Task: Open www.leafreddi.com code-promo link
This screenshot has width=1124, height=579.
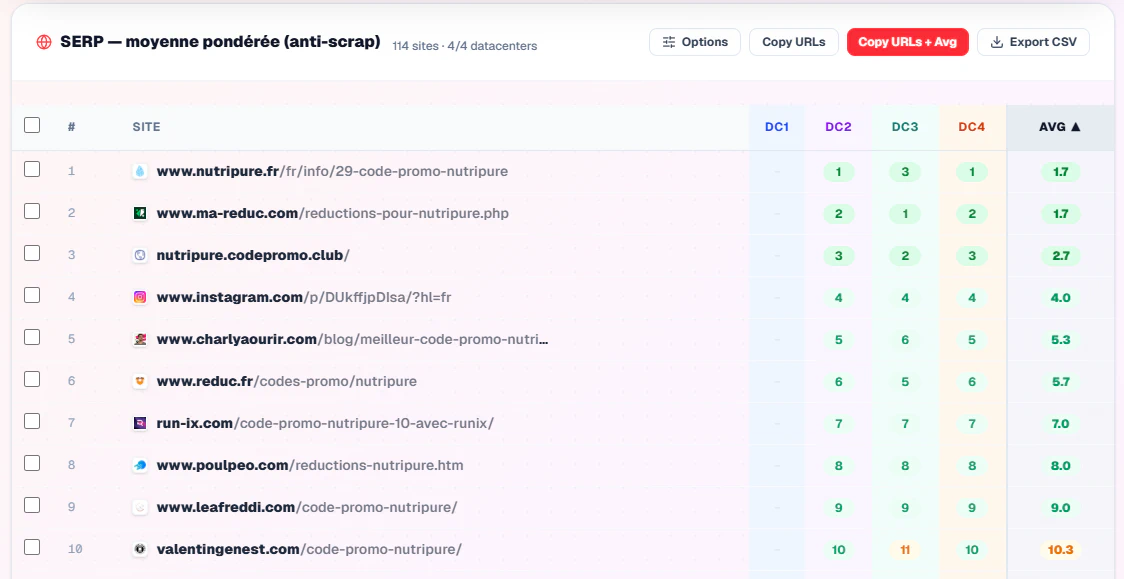Action: (307, 507)
